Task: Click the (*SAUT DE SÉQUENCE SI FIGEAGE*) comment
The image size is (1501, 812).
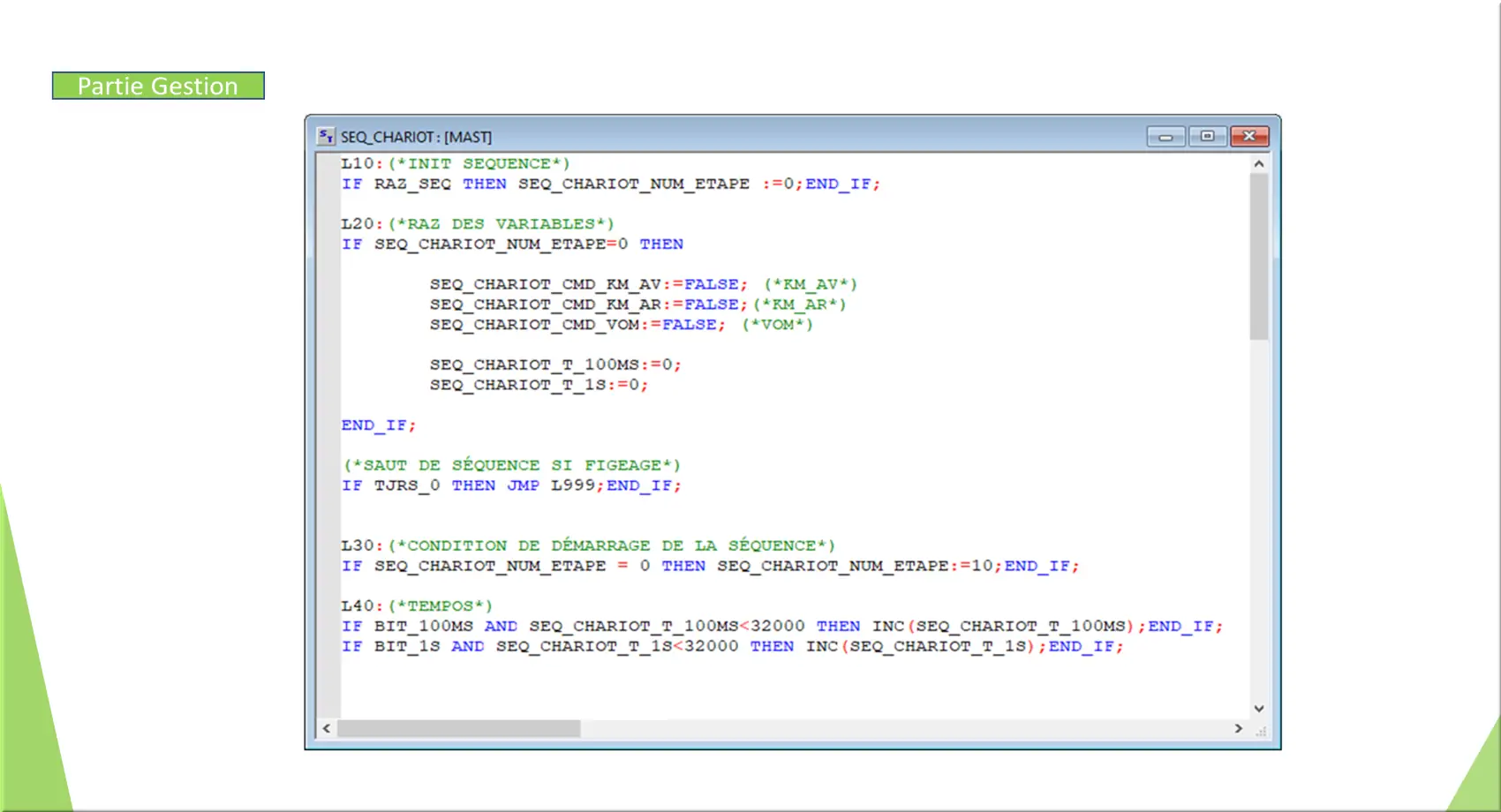Action: point(511,465)
